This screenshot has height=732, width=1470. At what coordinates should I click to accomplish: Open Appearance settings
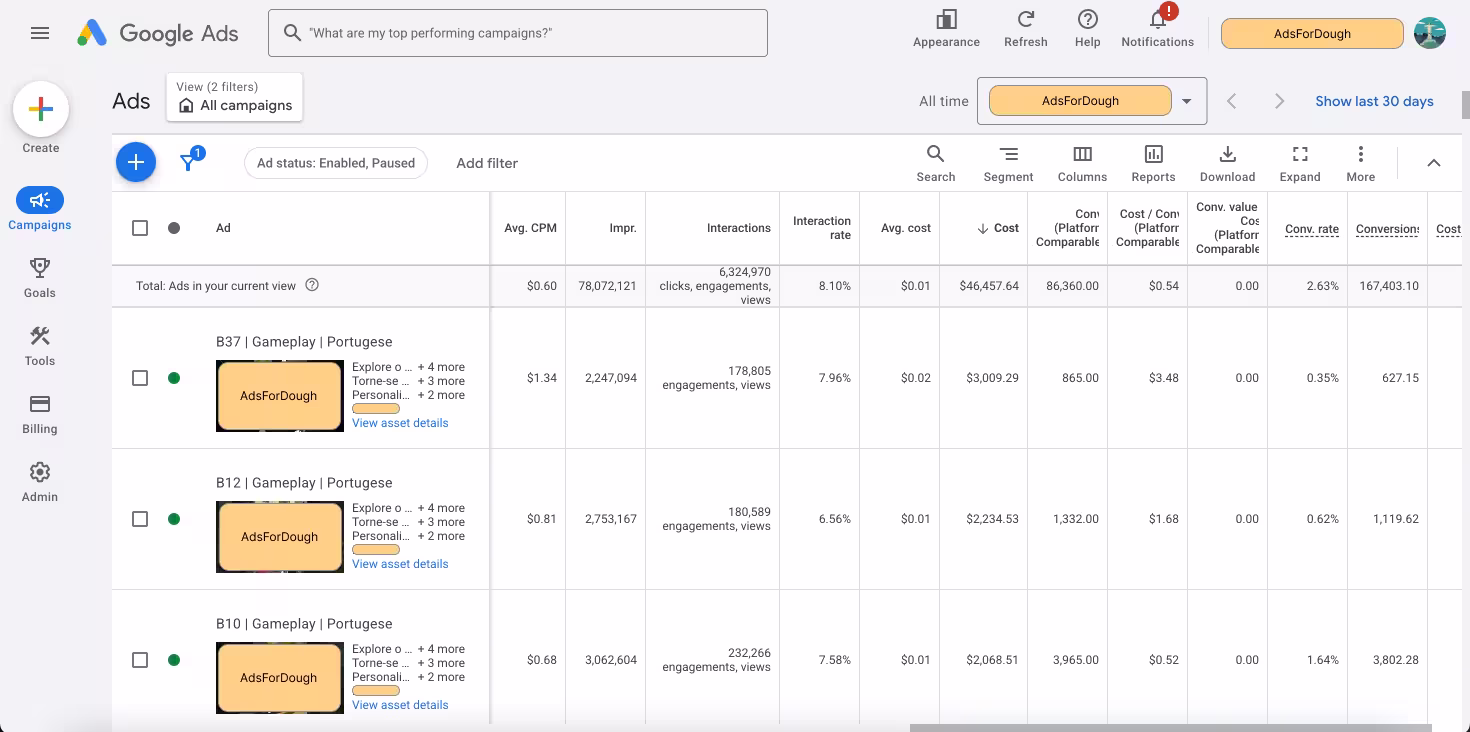(946, 29)
